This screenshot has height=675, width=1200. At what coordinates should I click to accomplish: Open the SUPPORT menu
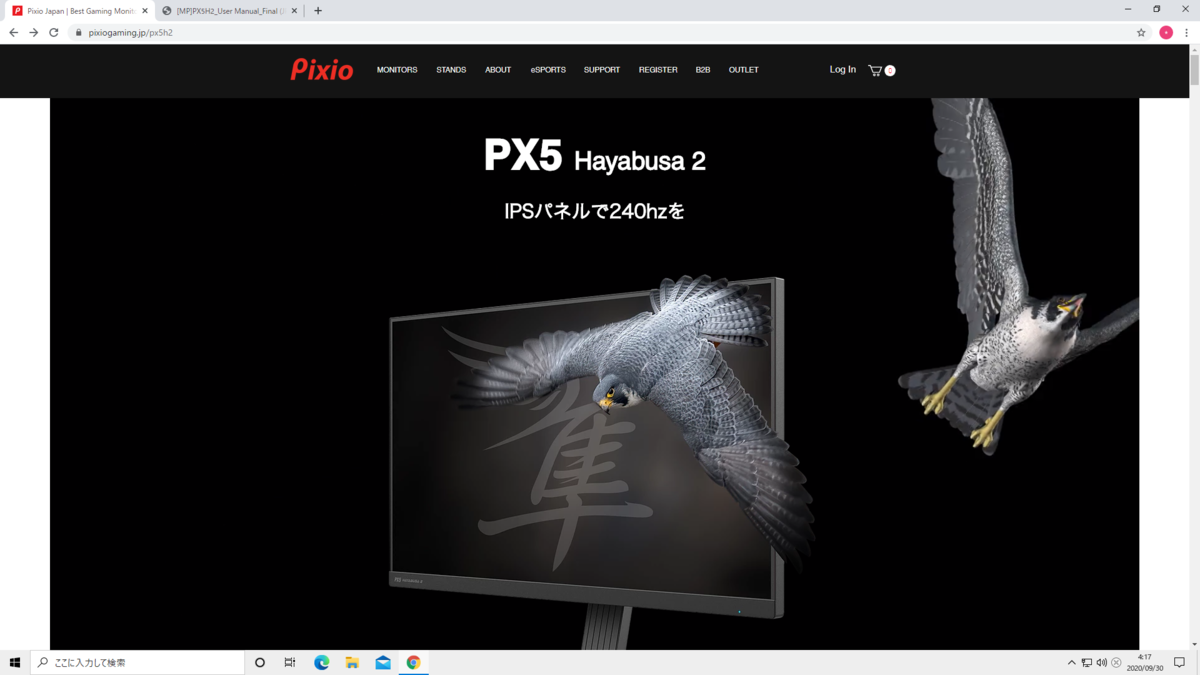602,70
